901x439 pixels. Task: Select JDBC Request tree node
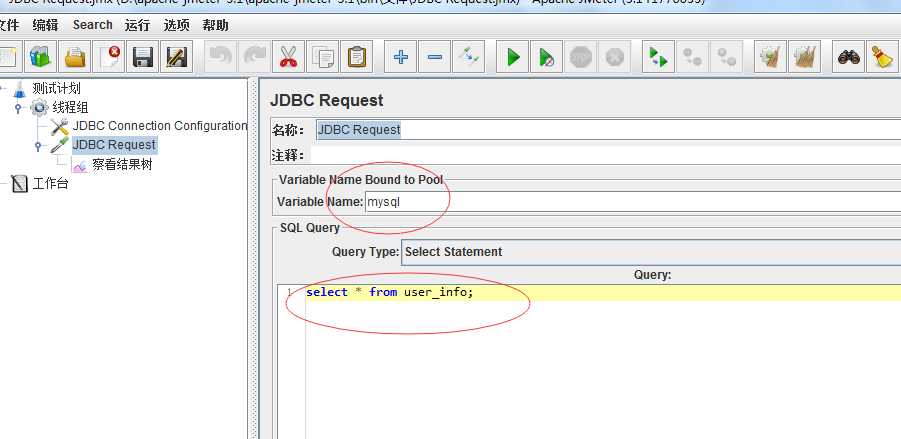(114, 145)
